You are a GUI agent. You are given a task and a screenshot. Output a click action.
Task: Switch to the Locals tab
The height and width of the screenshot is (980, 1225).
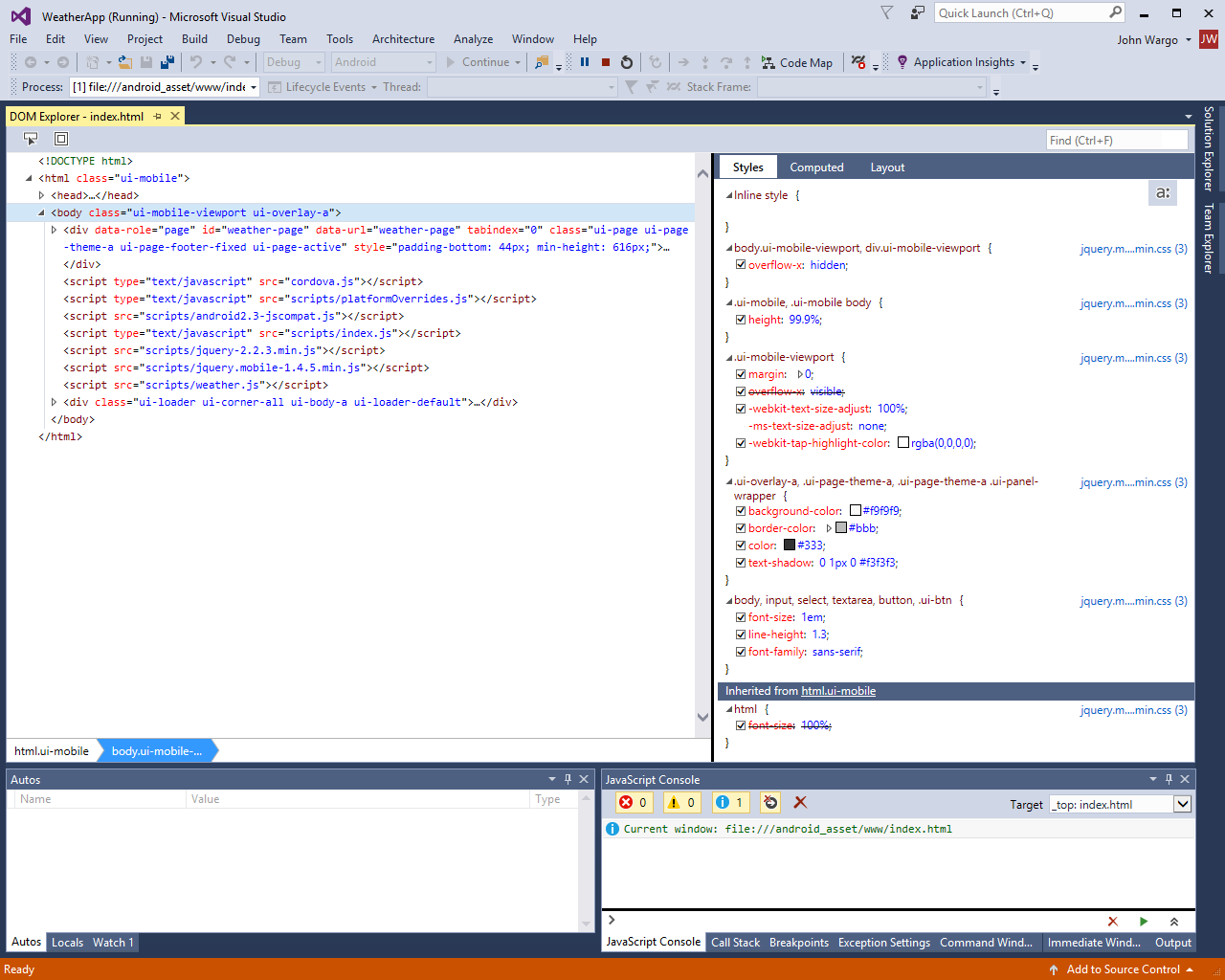67,943
